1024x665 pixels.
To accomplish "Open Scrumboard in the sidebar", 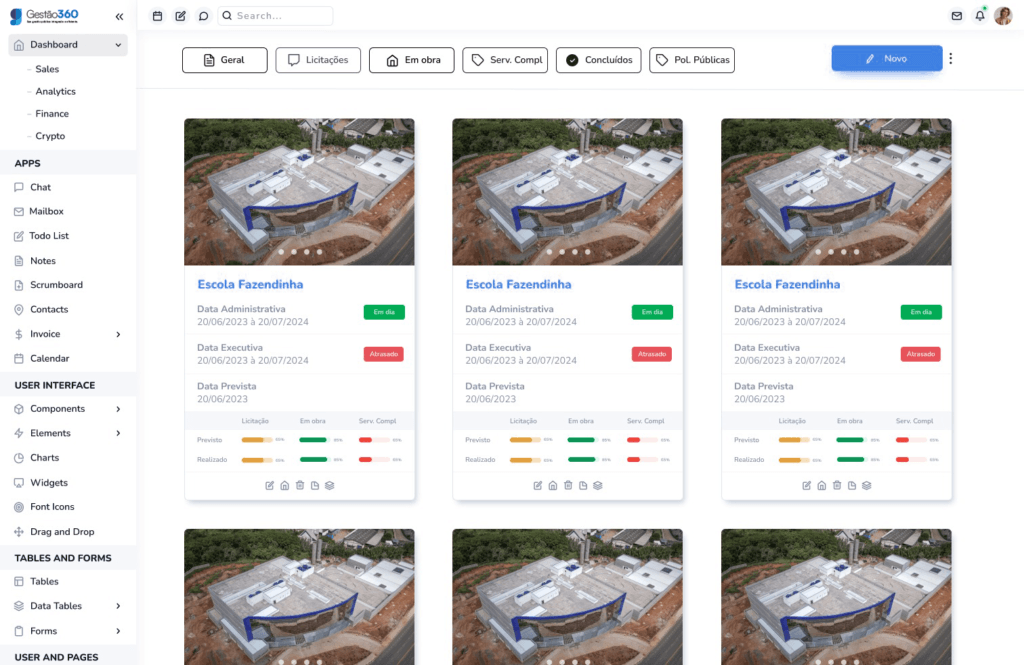I will coord(56,285).
